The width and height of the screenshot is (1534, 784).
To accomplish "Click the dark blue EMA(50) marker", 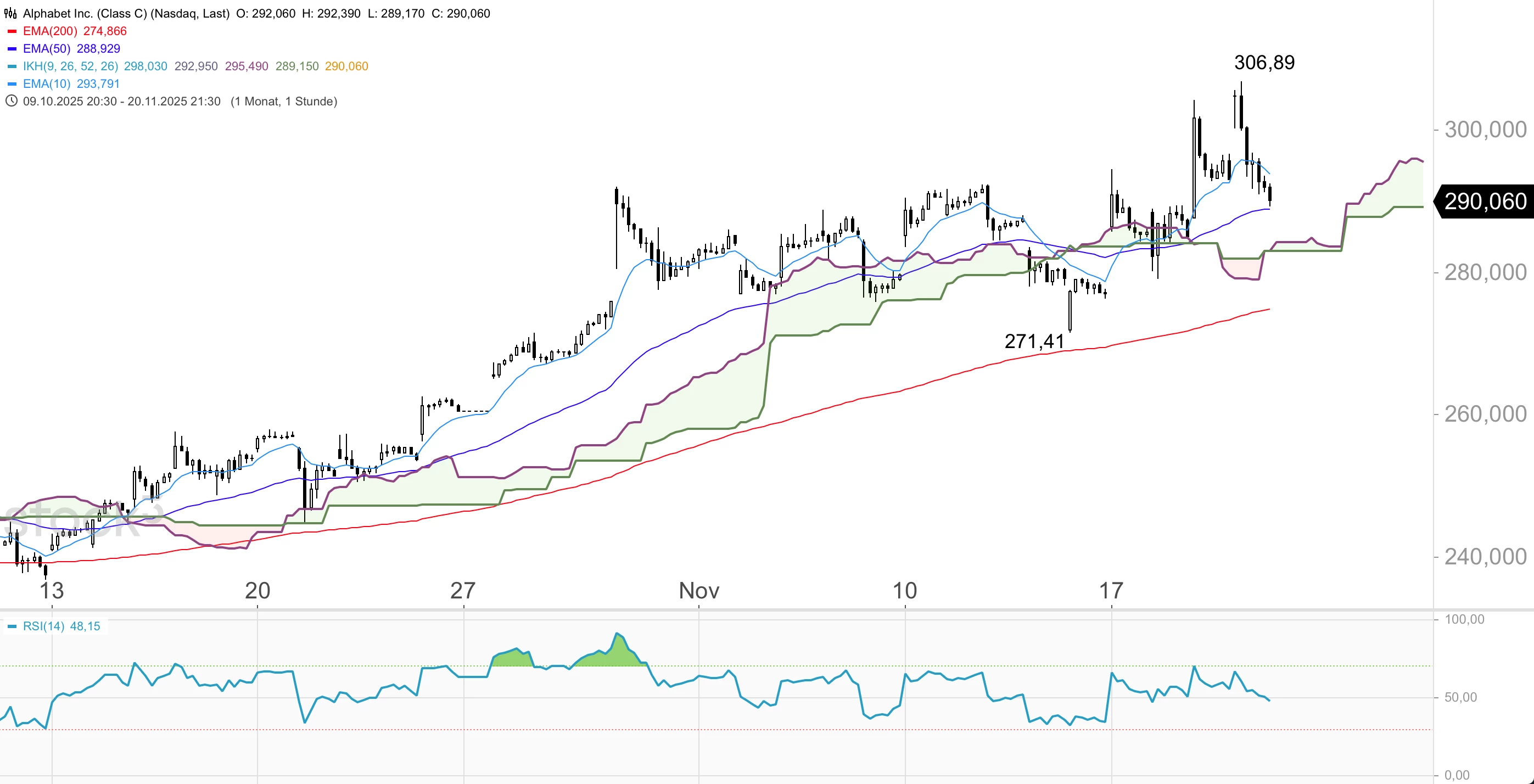I will pyautogui.click(x=12, y=49).
